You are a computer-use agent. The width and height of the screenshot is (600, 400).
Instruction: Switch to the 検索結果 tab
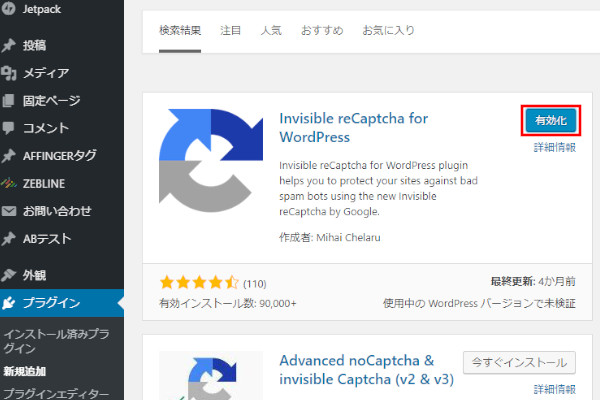point(180,30)
